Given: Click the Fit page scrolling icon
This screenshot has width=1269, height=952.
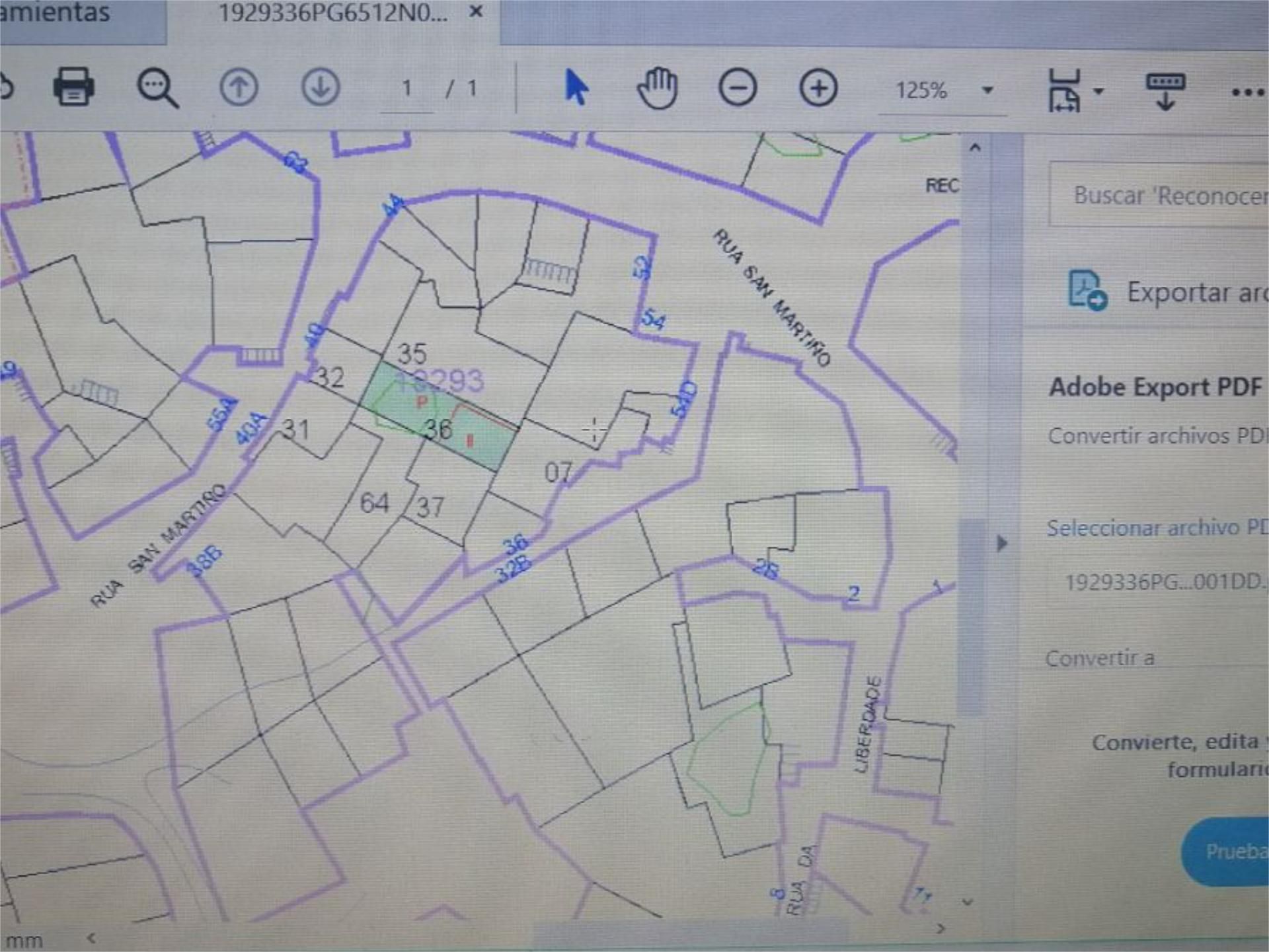Looking at the screenshot, I should pos(1064,91).
